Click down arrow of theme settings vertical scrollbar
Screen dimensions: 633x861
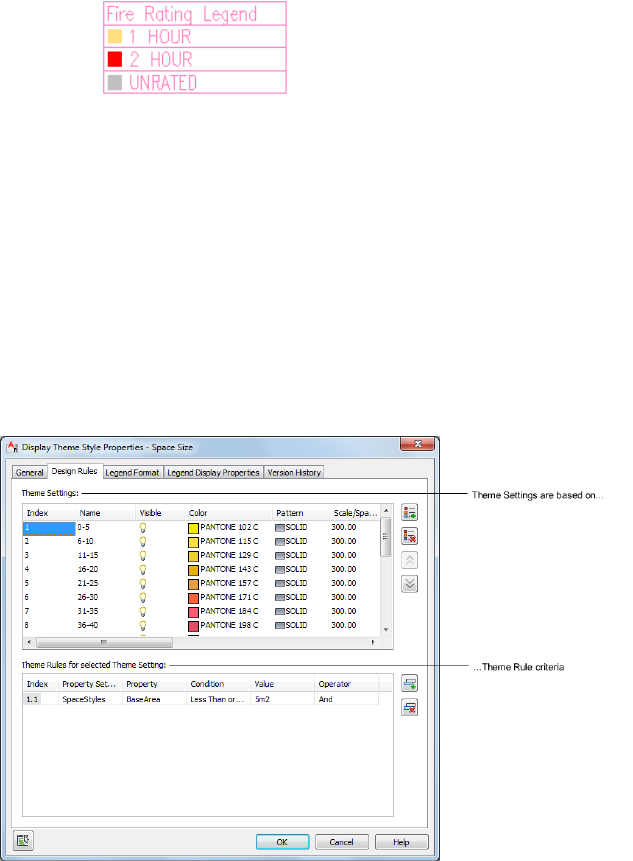386,630
